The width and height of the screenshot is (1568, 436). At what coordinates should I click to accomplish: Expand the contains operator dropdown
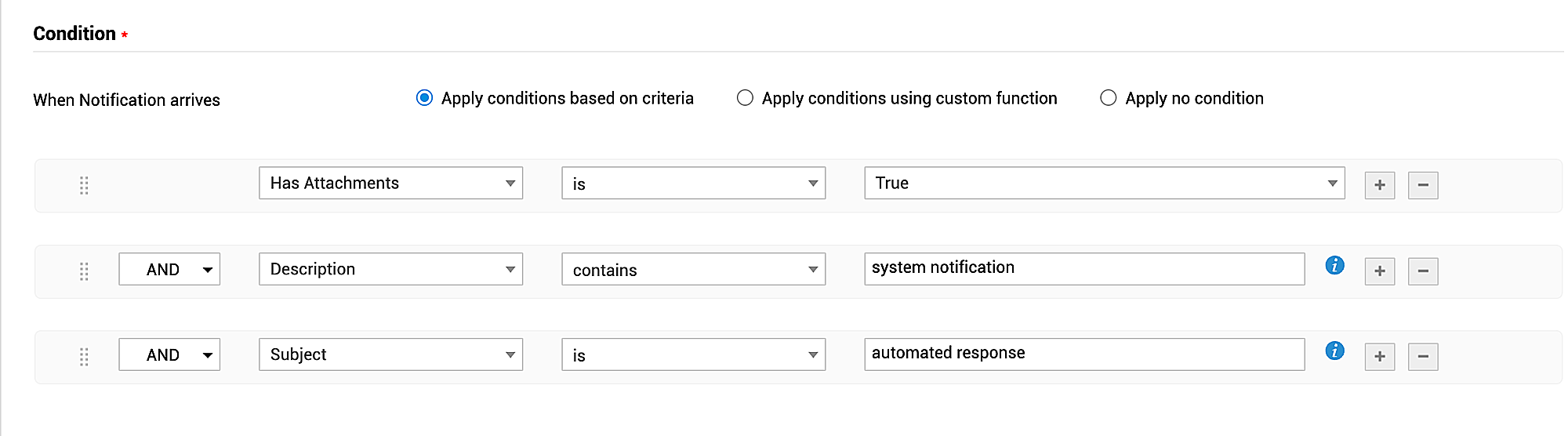click(693, 270)
